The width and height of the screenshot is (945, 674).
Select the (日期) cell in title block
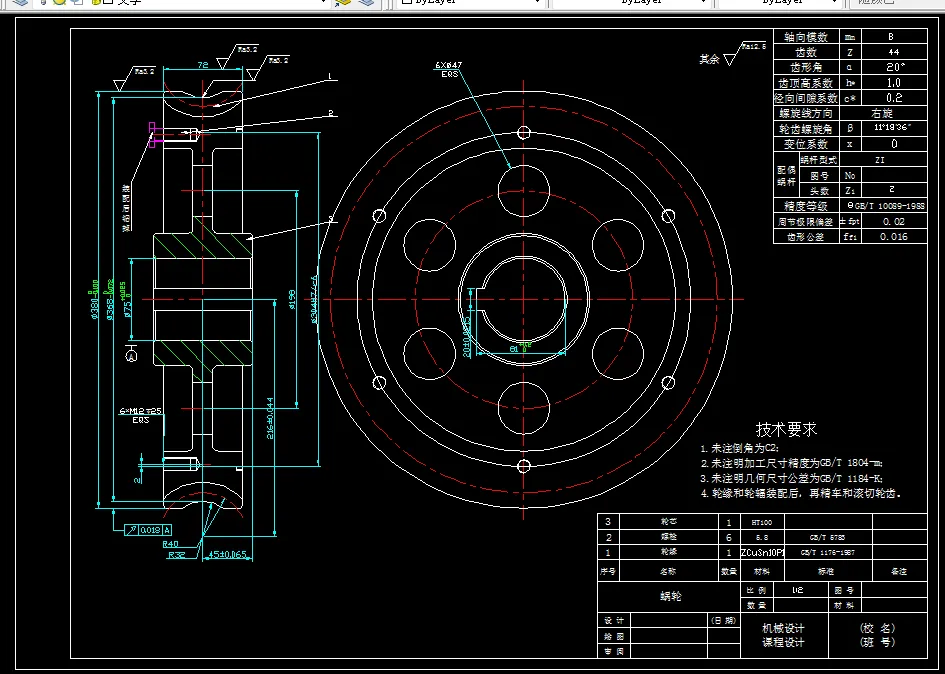723,620
